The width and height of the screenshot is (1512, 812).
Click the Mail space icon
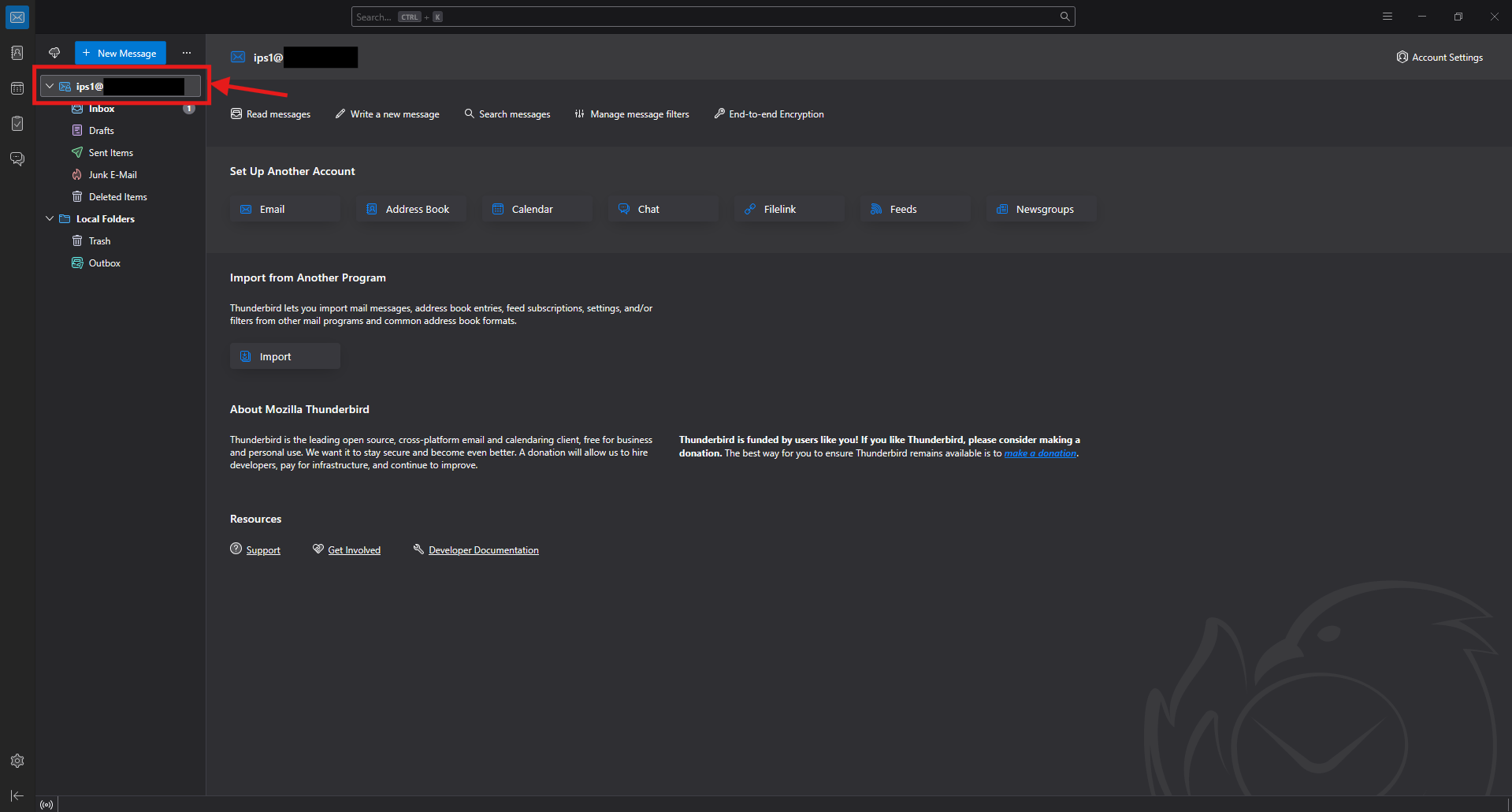click(x=17, y=17)
